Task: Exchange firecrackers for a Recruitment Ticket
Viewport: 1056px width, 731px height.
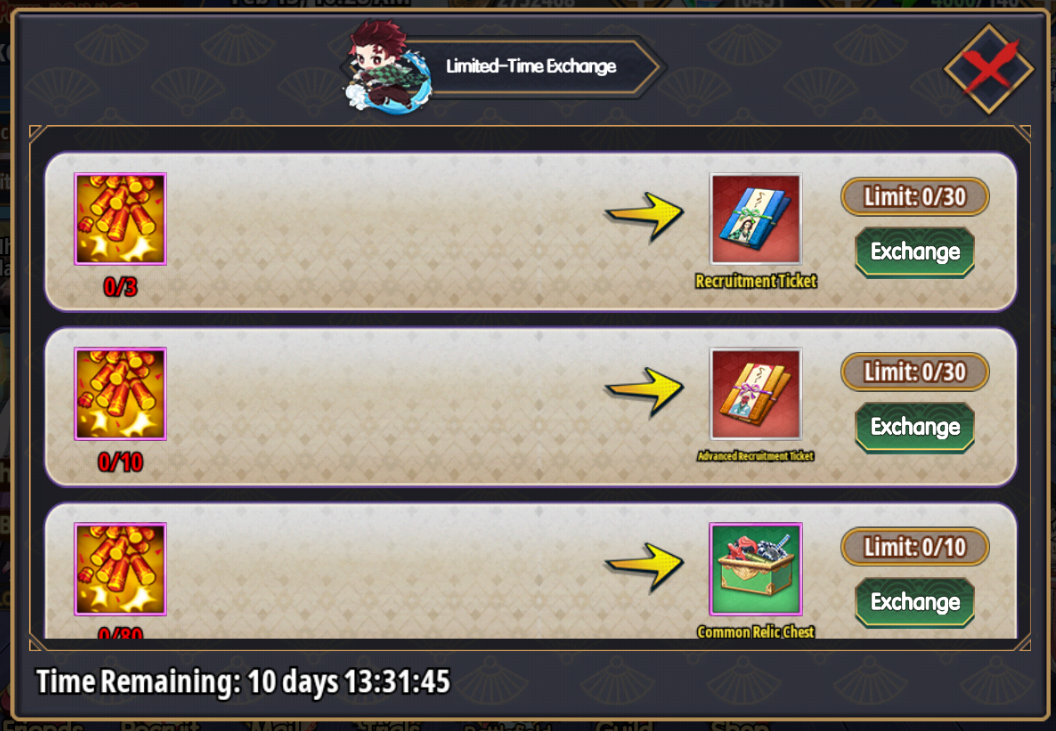Action: [915, 252]
